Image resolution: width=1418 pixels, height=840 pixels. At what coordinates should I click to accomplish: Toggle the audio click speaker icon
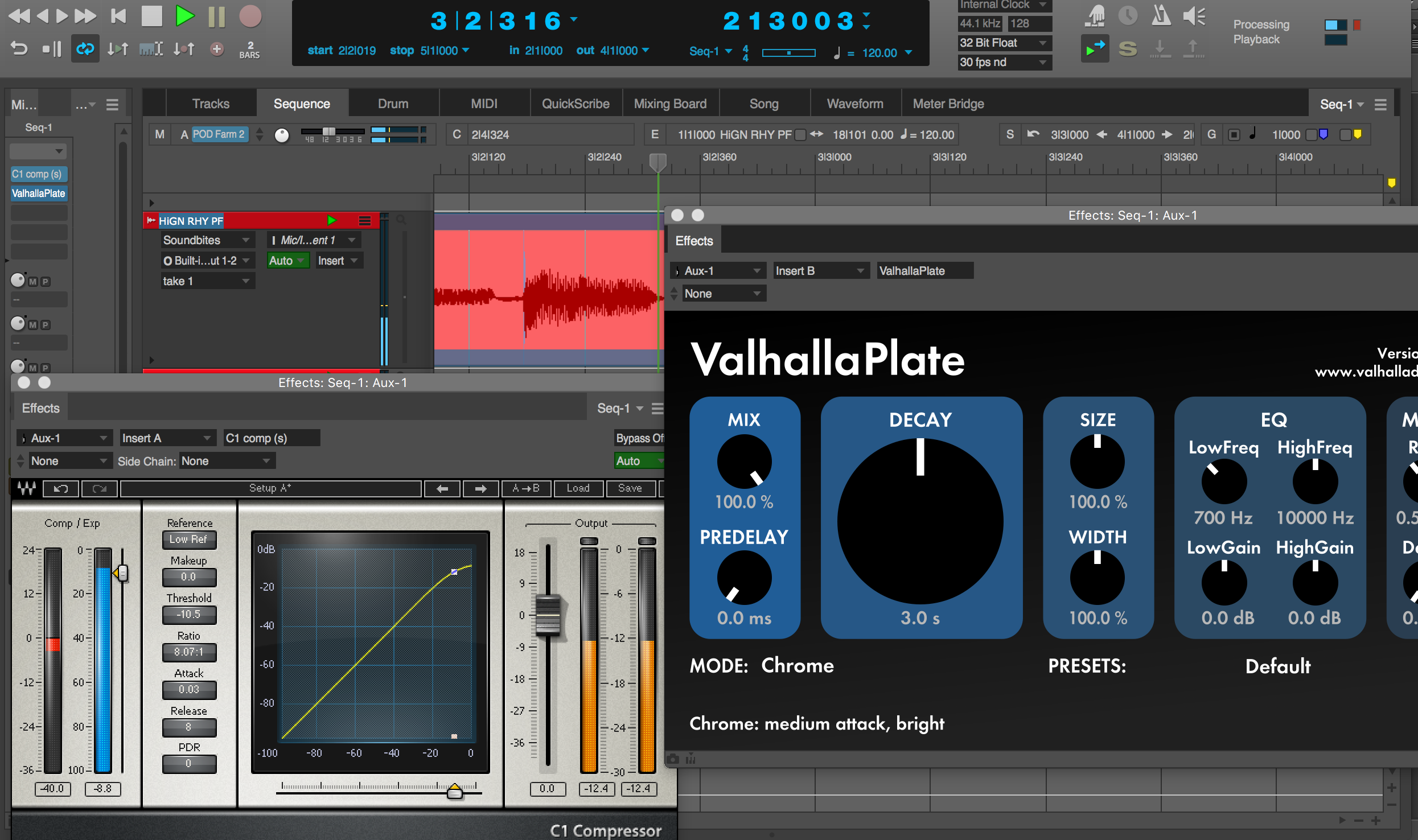coord(1194,15)
